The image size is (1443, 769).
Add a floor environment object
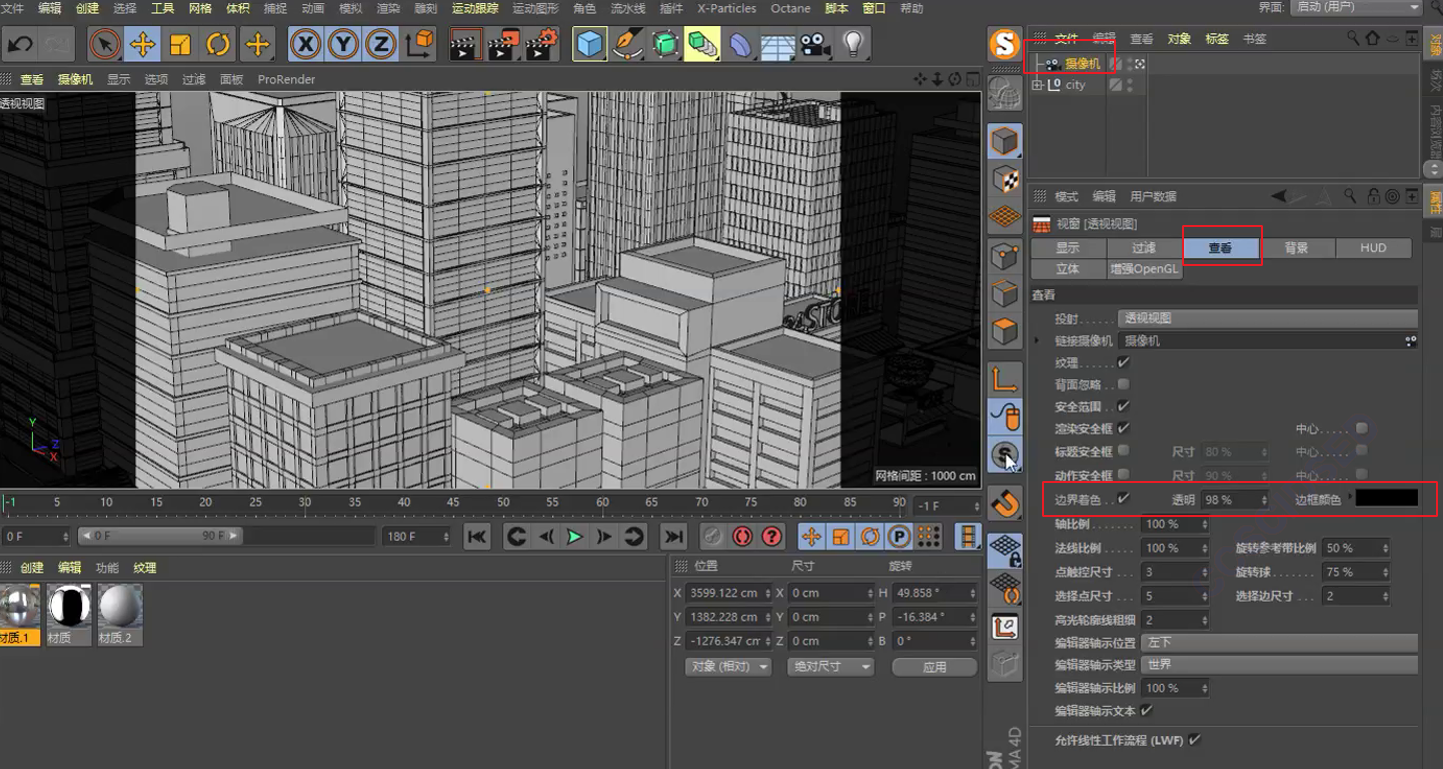click(x=778, y=45)
